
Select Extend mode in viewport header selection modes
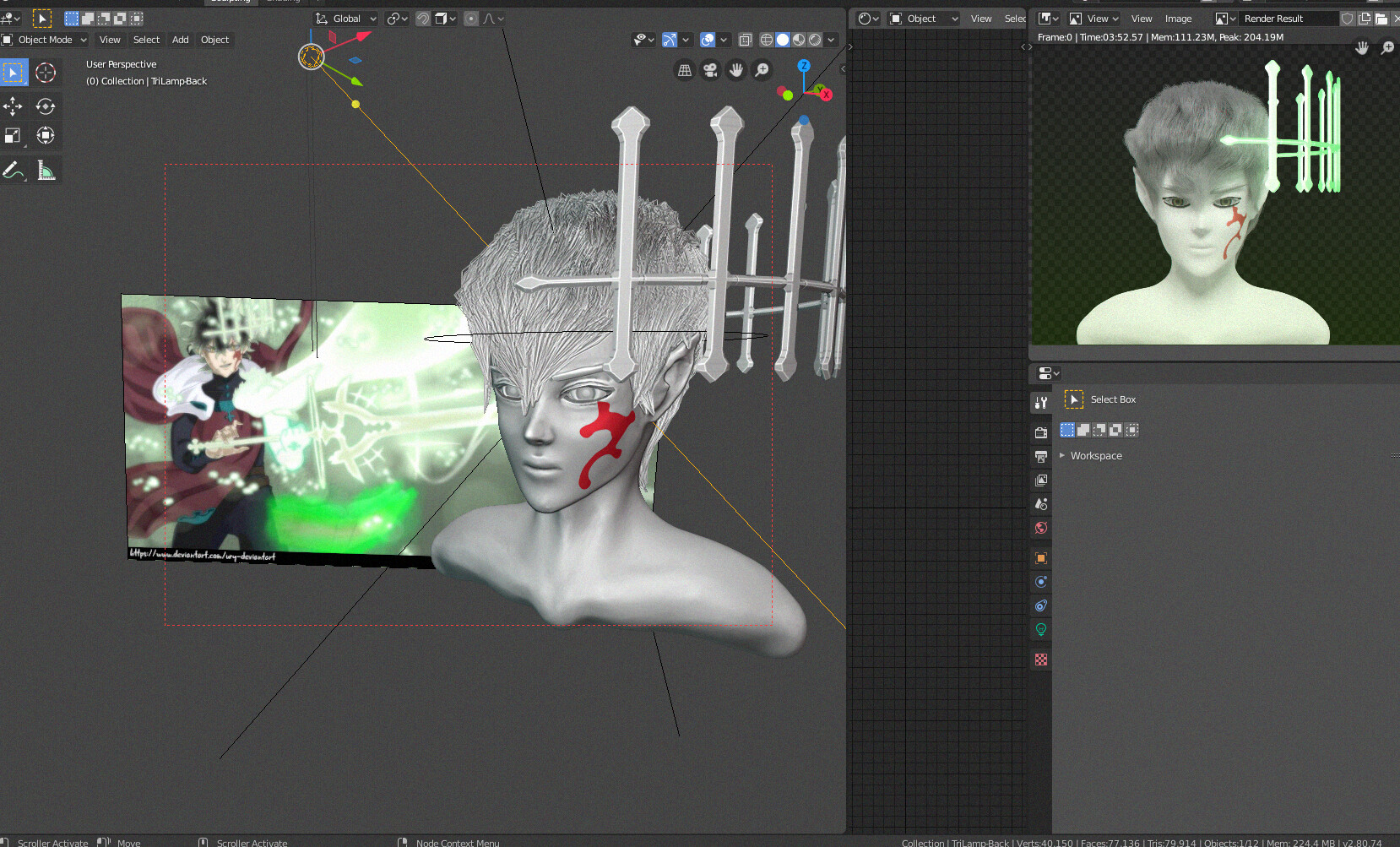88,19
